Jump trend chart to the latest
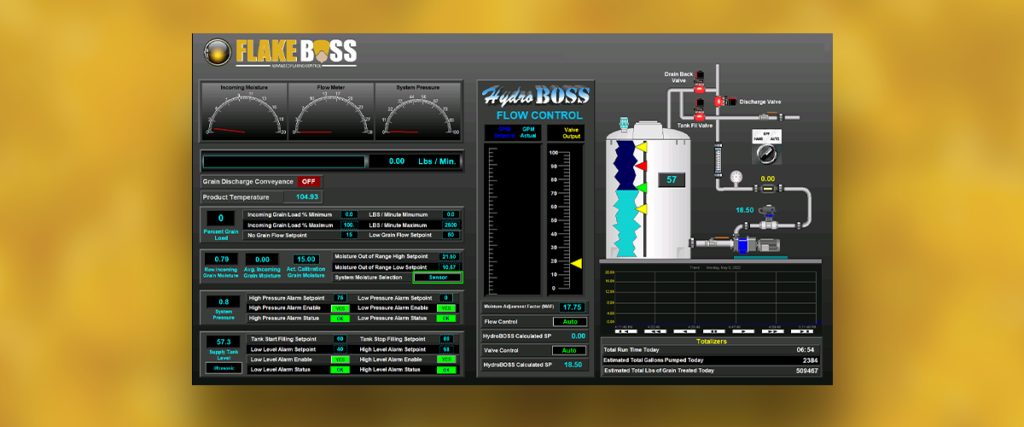 [802, 332]
